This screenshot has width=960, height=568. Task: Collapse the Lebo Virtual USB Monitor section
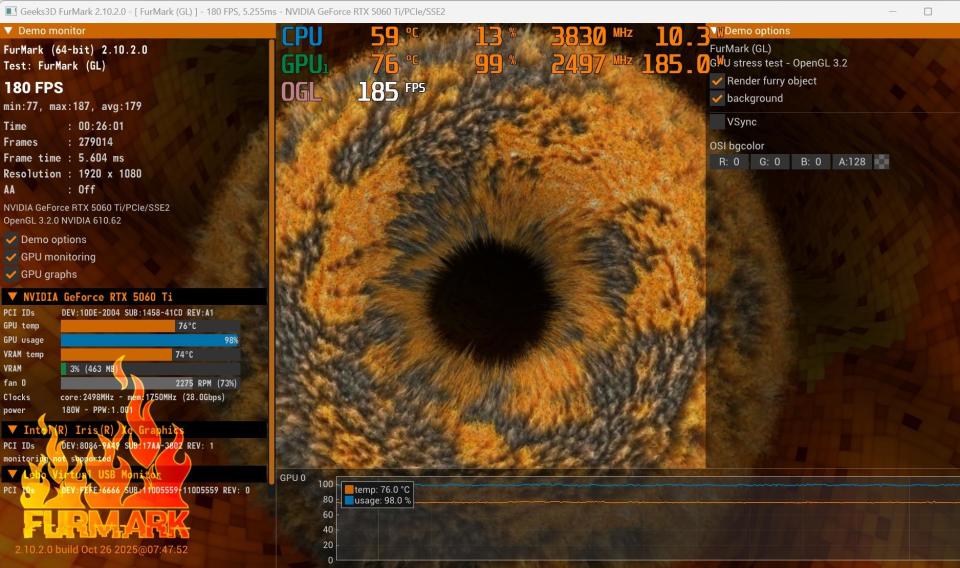click(x=12, y=474)
